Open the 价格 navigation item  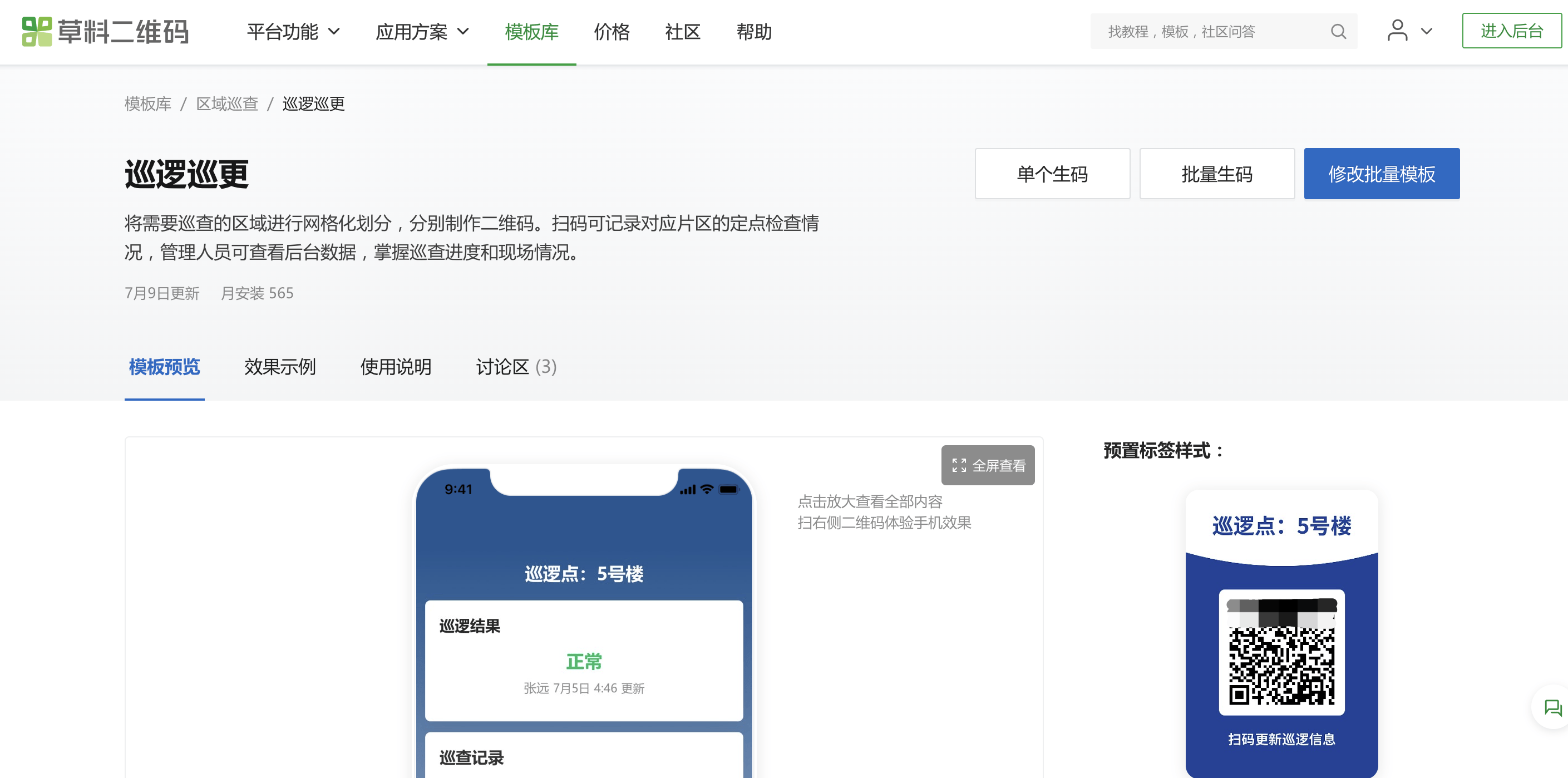[611, 32]
